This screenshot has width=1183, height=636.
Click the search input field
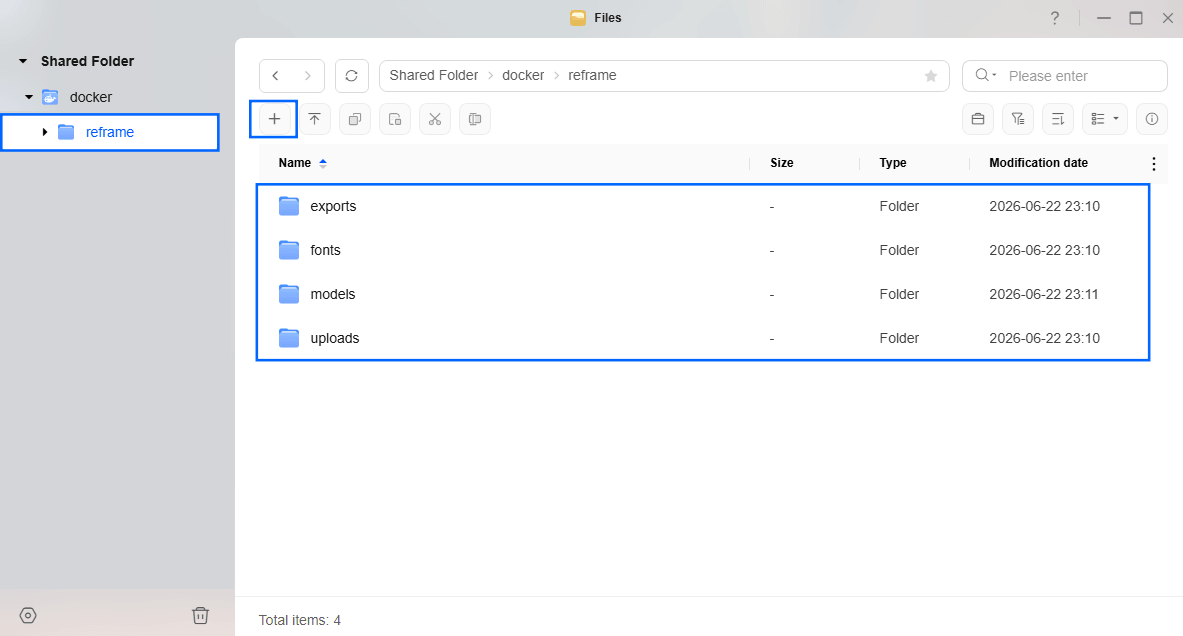[1065, 75]
